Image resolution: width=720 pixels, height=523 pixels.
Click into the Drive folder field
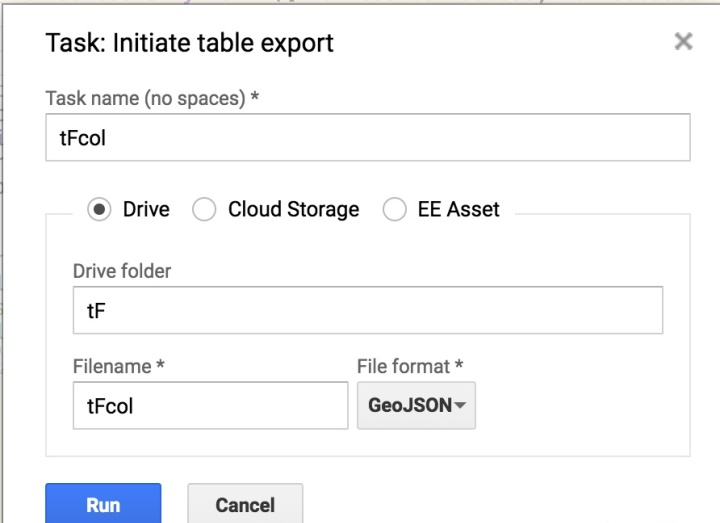tap(368, 310)
